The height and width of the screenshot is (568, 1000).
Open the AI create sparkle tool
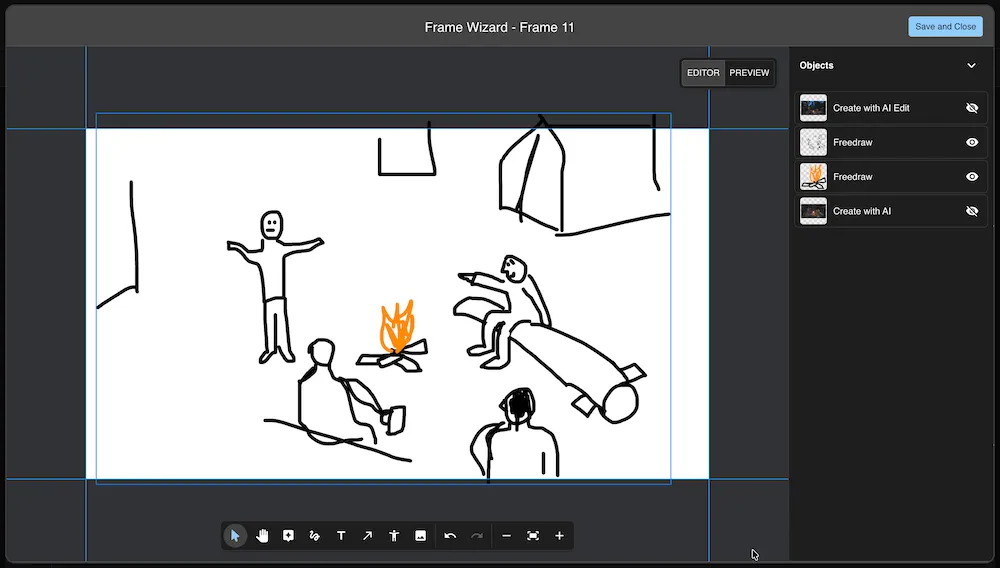[288, 535]
